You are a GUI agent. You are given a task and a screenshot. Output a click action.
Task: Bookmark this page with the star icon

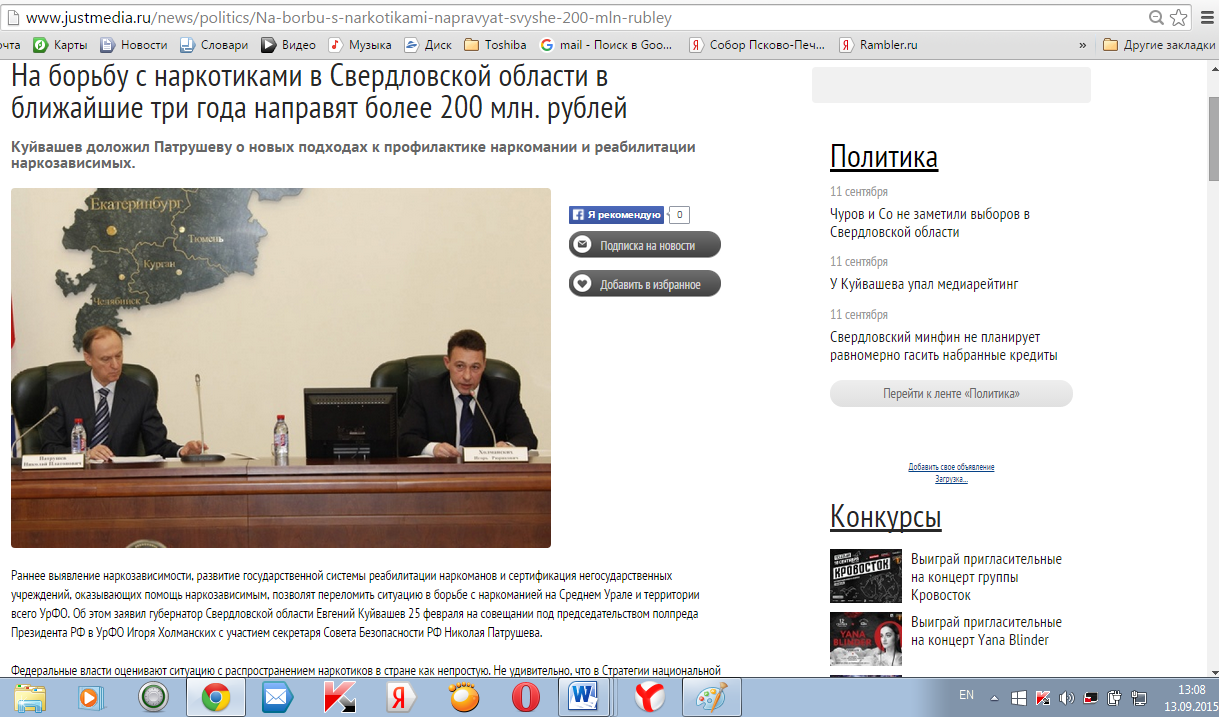click(1179, 17)
